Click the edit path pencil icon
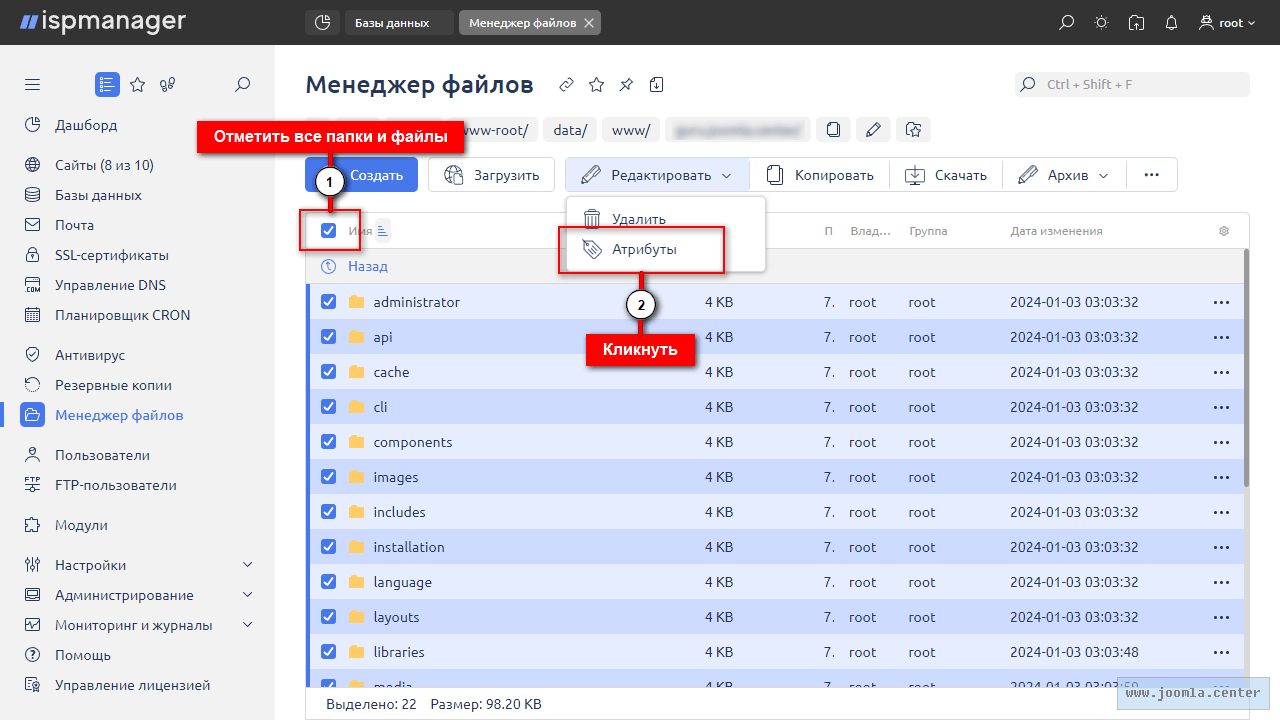The height and width of the screenshot is (720, 1280). [x=872, y=129]
